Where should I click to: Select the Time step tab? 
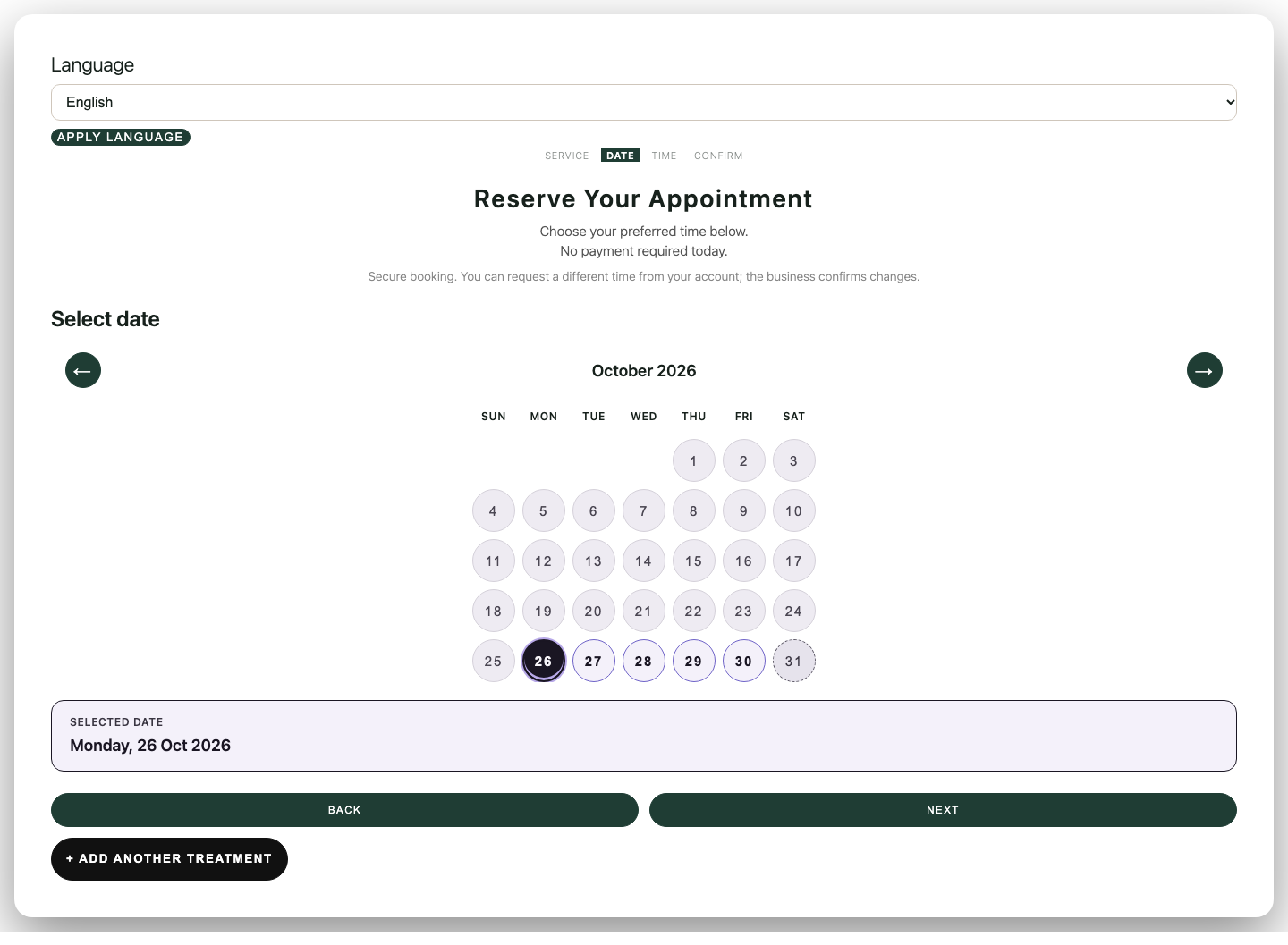pos(665,156)
